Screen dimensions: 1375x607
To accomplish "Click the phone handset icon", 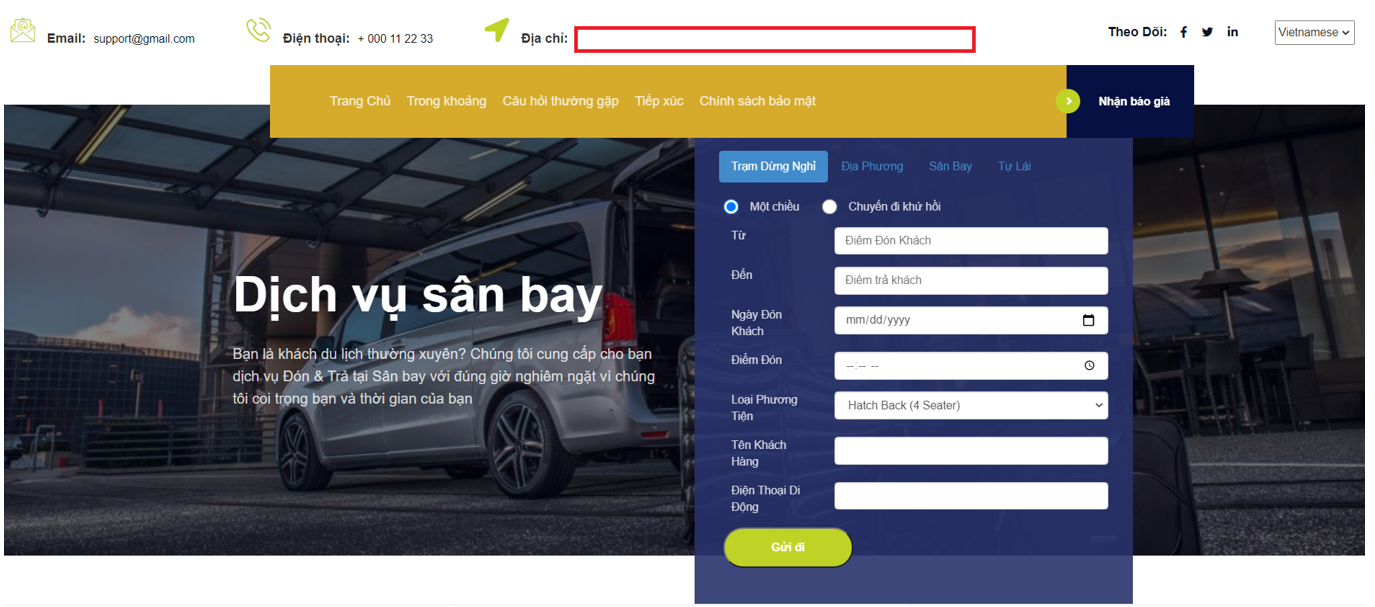I will point(258,31).
